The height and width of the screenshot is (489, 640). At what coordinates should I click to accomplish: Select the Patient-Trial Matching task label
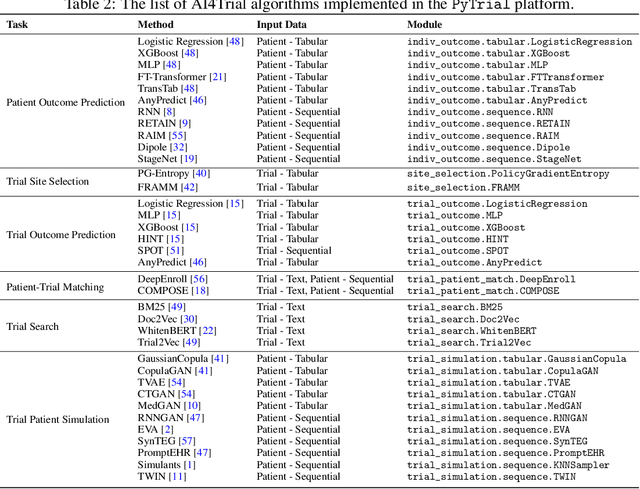55,287
